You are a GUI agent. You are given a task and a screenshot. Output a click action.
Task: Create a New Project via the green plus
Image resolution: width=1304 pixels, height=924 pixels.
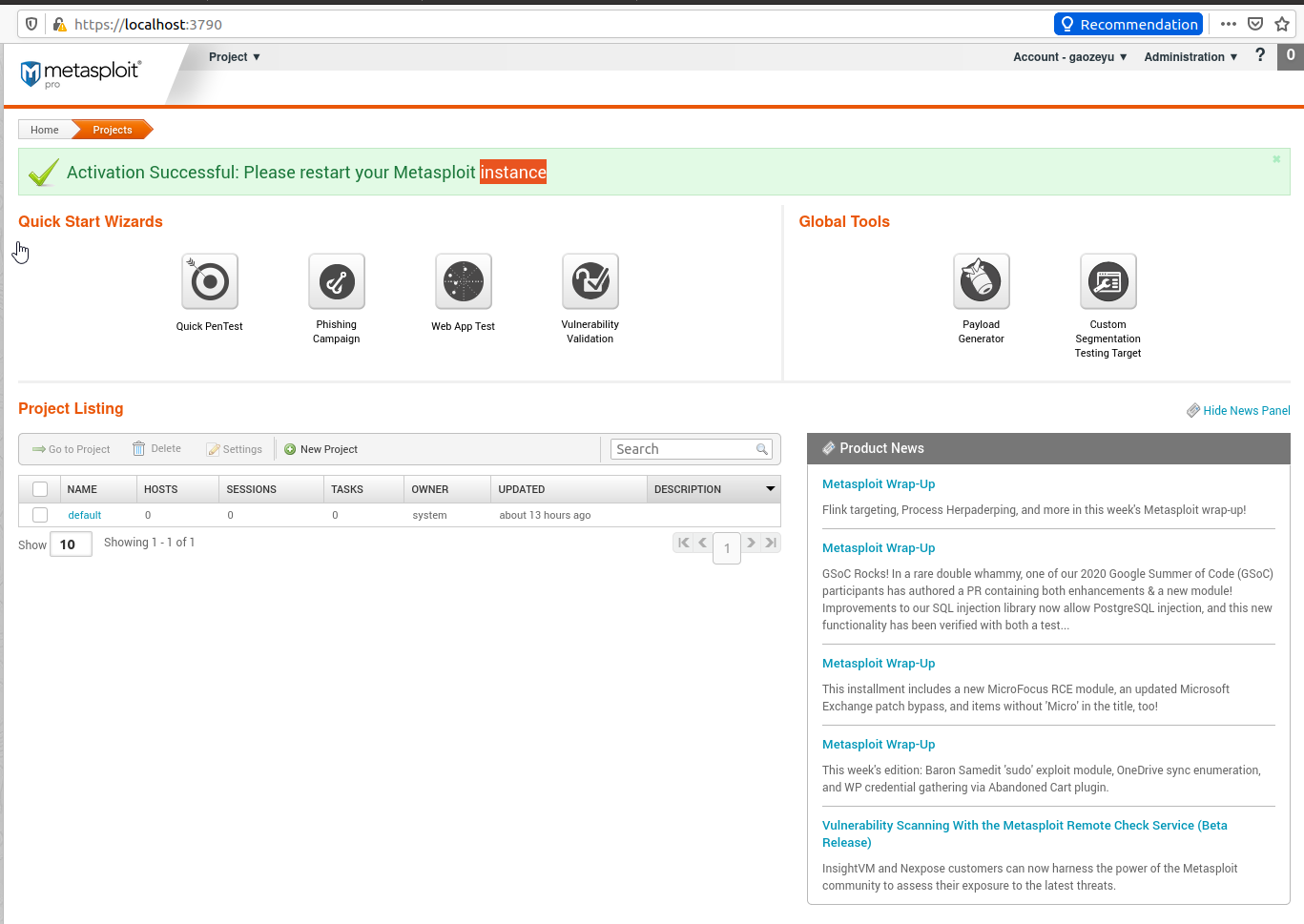click(321, 448)
